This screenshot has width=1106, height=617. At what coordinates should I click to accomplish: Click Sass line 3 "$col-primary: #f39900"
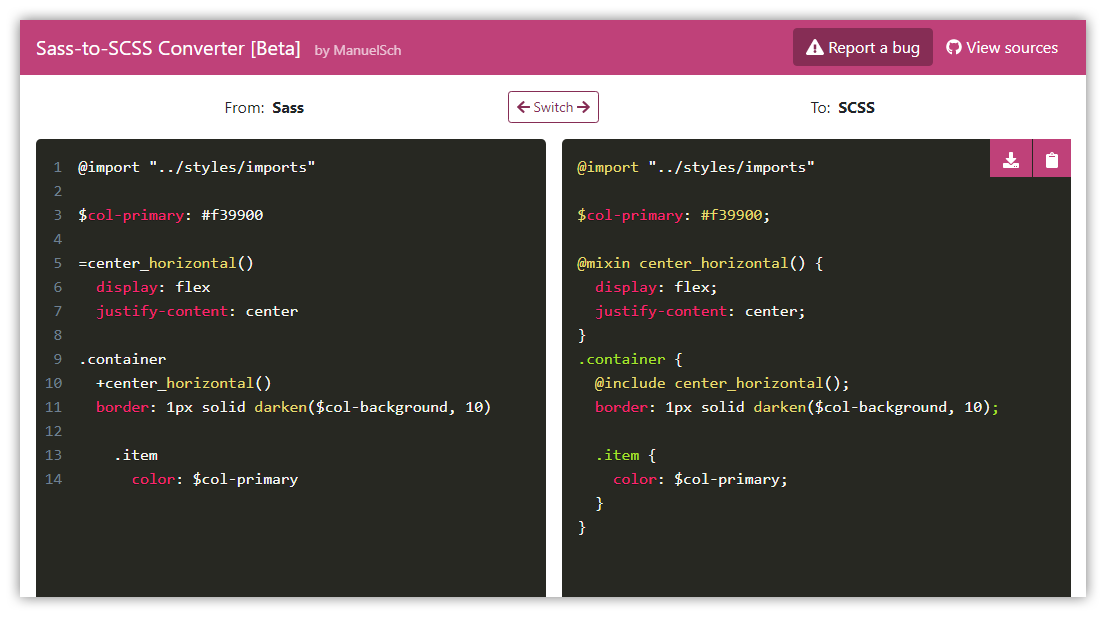[x=170, y=215]
